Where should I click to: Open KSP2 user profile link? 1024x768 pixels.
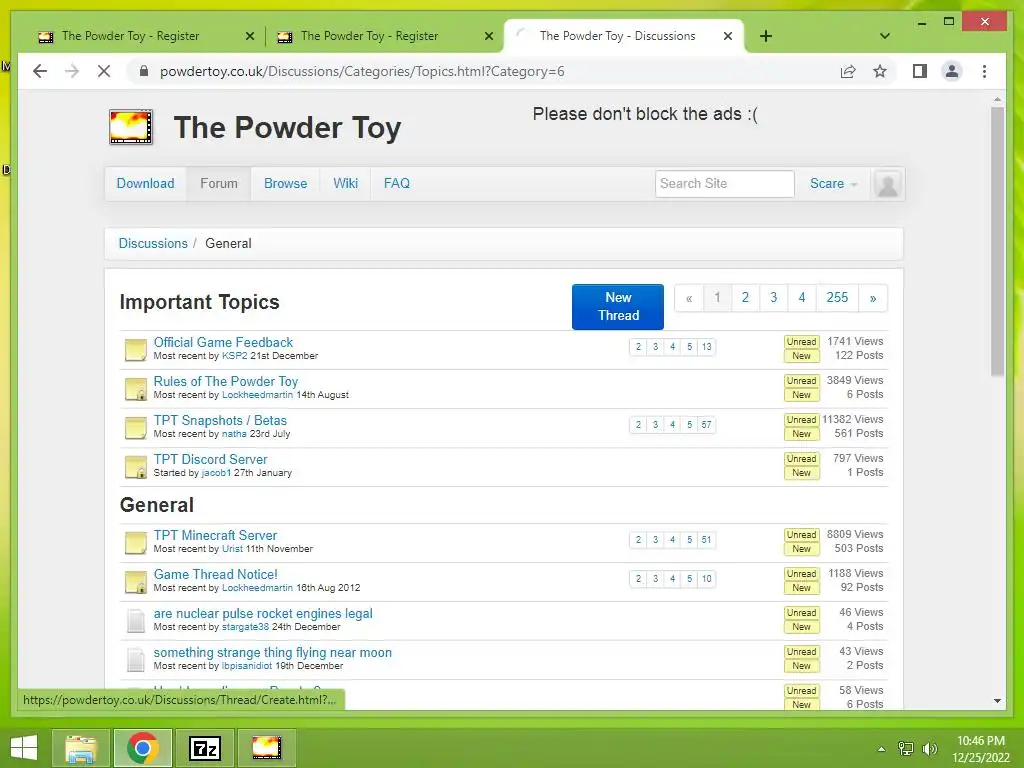234,356
